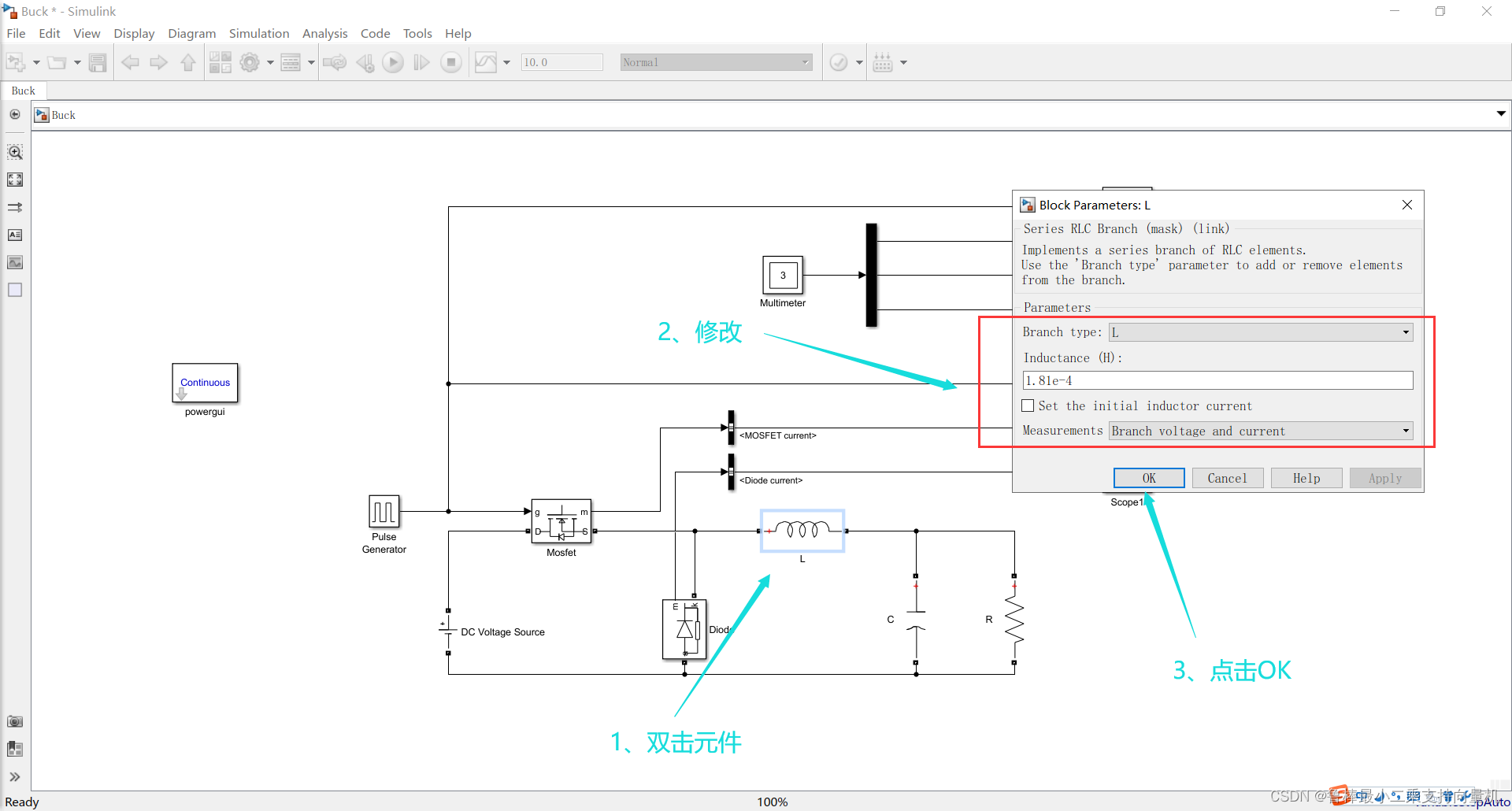
Task: Select the Mosfet block on canvas
Action: coord(561,520)
